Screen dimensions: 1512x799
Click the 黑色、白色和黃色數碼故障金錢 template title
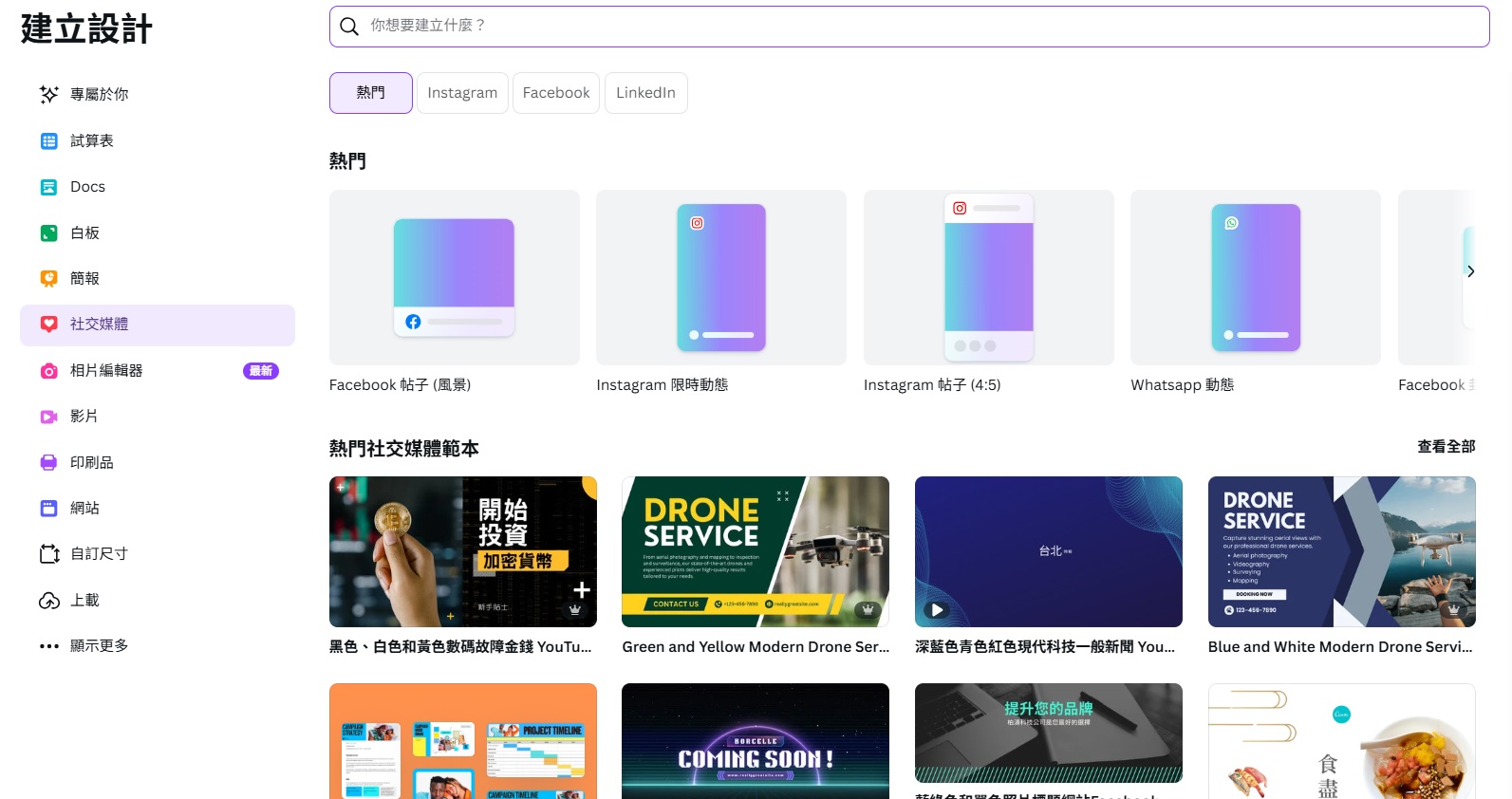point(460,646)
